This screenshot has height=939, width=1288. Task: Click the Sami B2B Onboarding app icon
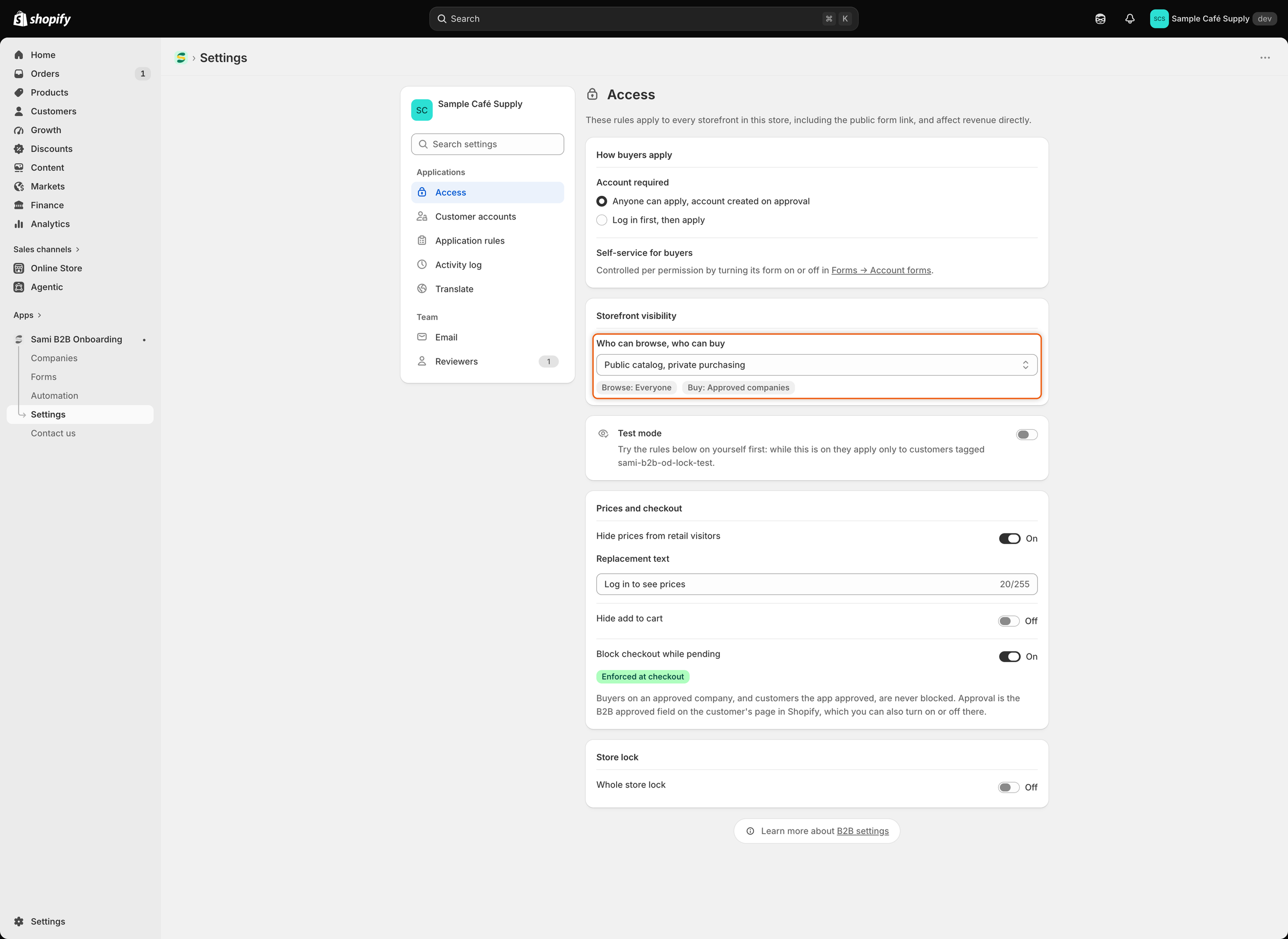point(19,339)
